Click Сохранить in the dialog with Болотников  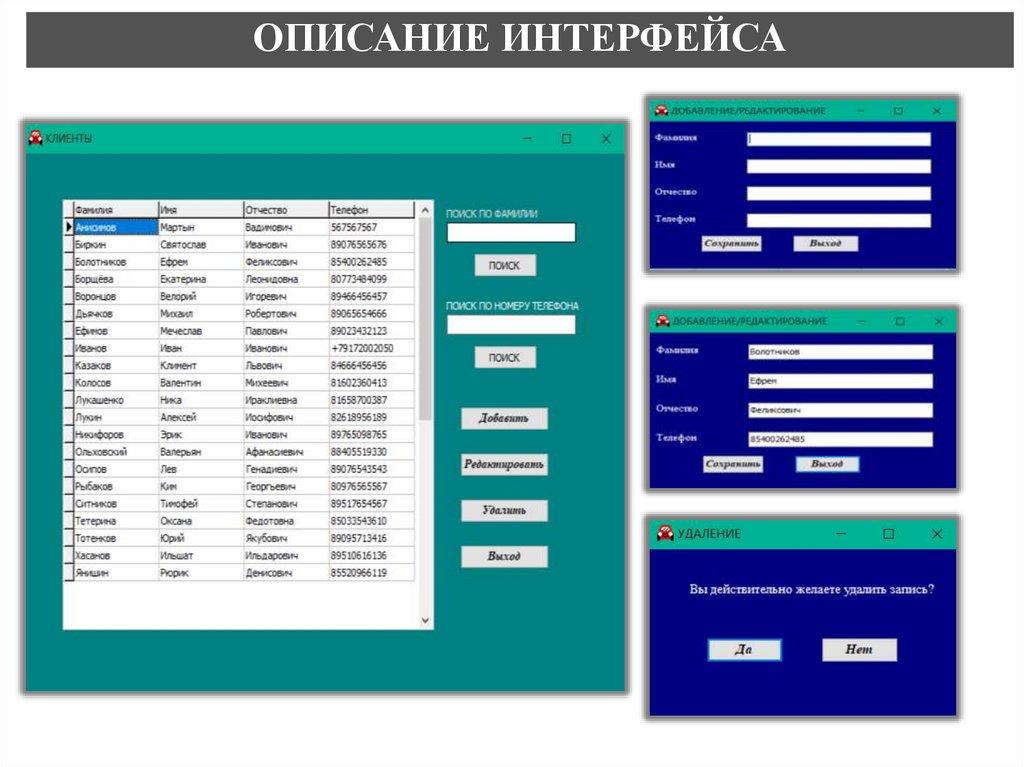pyautogui.click(x=733, y=464)
